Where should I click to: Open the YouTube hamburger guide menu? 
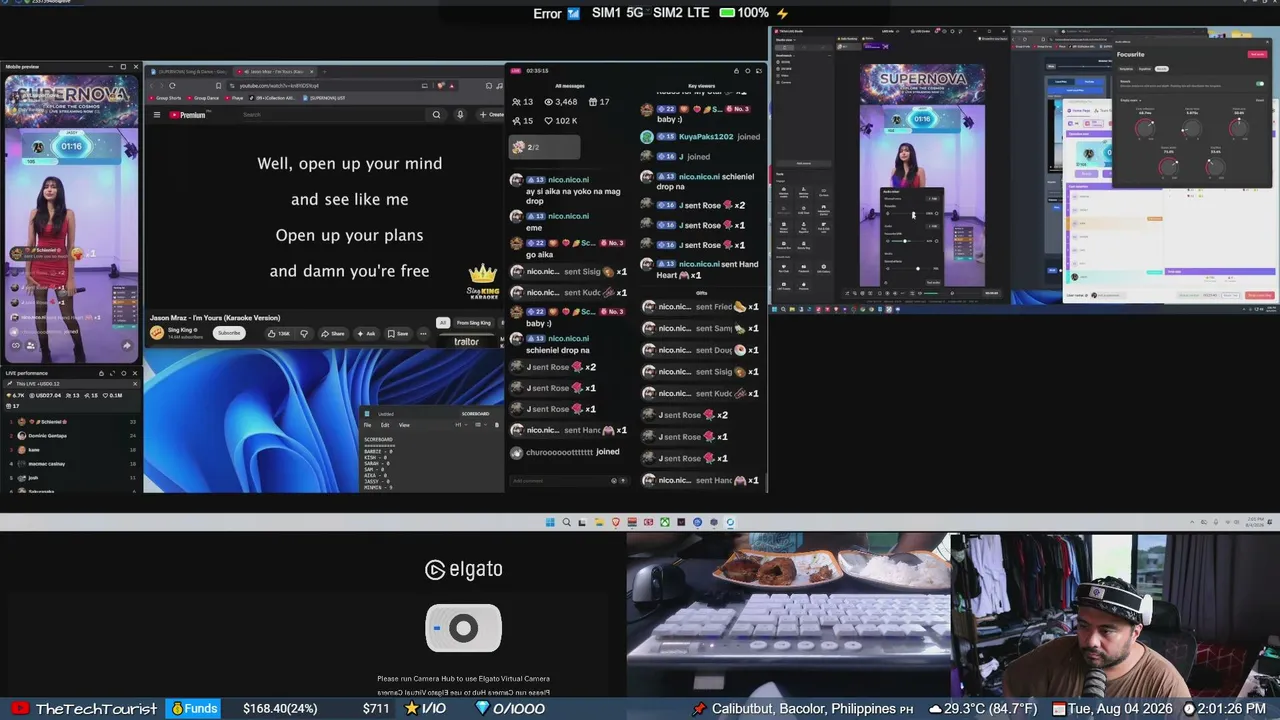click(156, 115)
